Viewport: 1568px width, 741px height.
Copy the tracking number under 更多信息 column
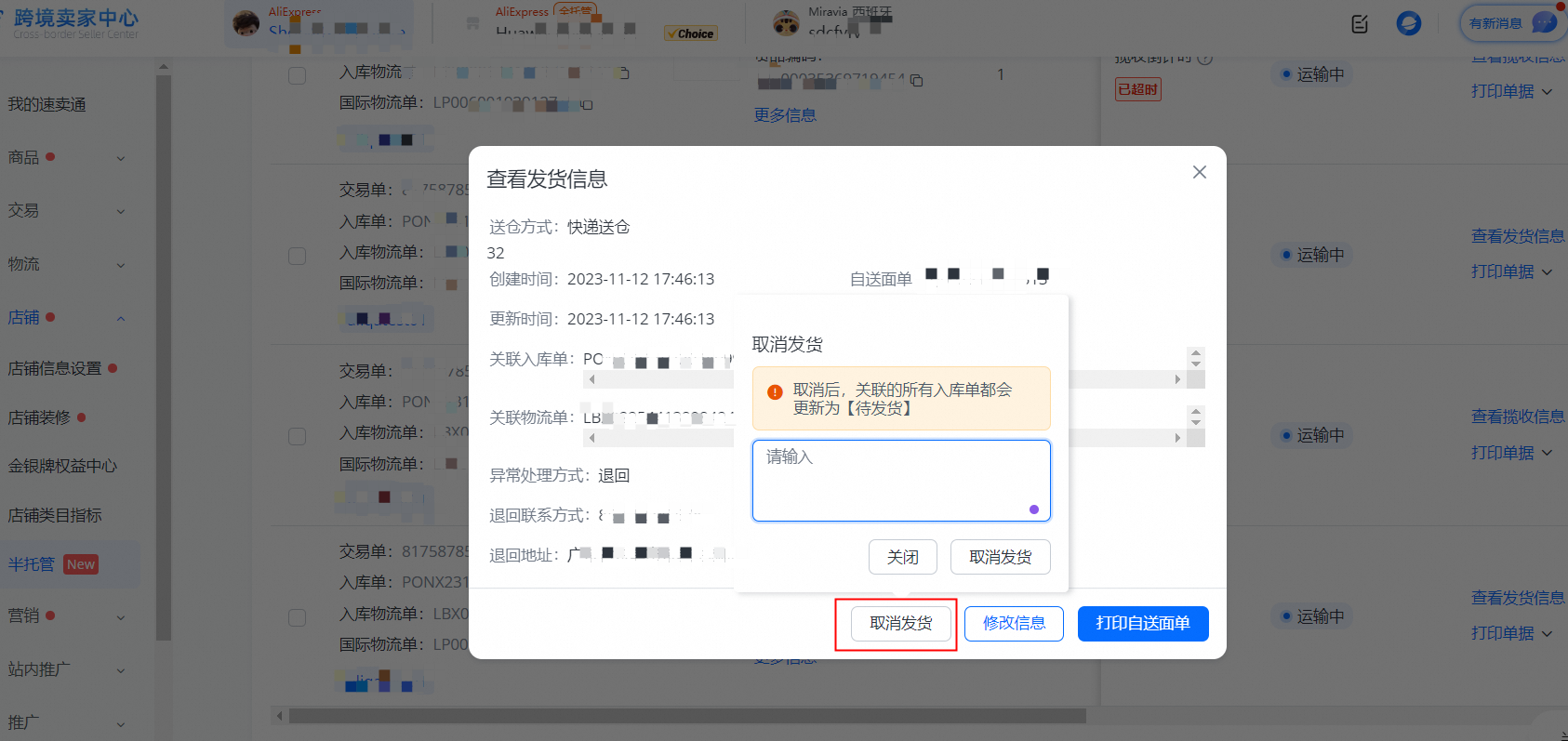coord(917,81)
